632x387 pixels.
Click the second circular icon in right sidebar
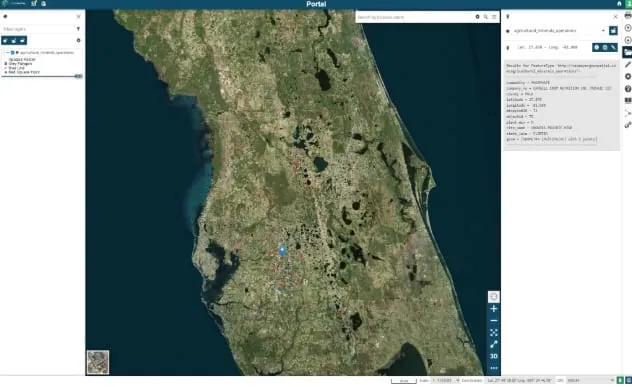[x=628, y=40]
